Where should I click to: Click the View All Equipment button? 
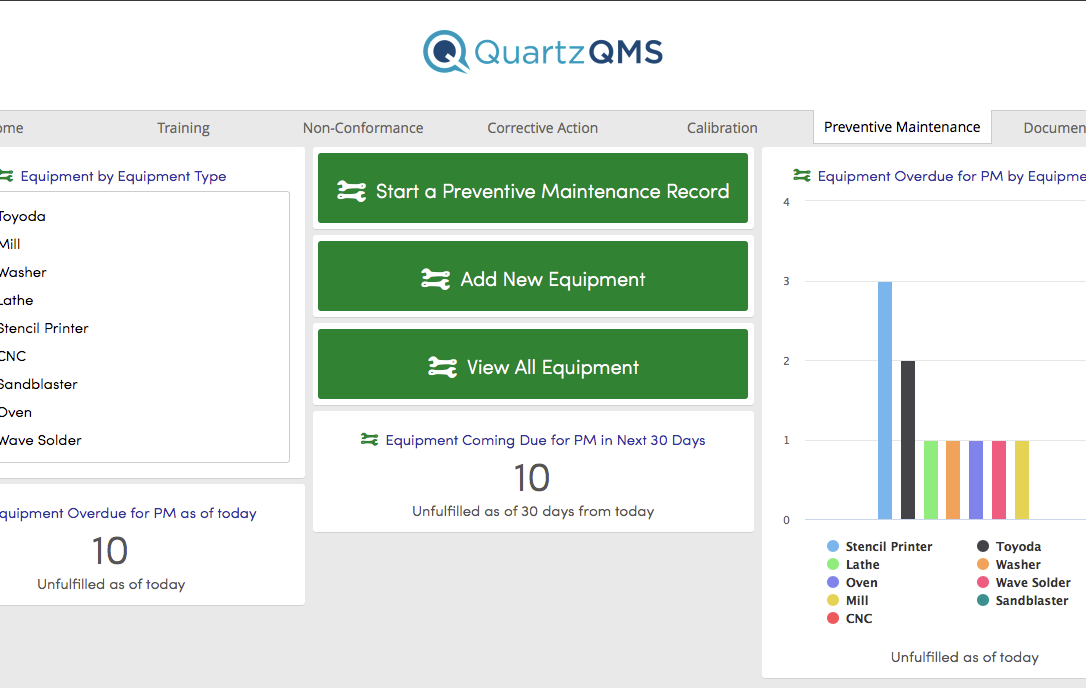click(x=533, y=364)
